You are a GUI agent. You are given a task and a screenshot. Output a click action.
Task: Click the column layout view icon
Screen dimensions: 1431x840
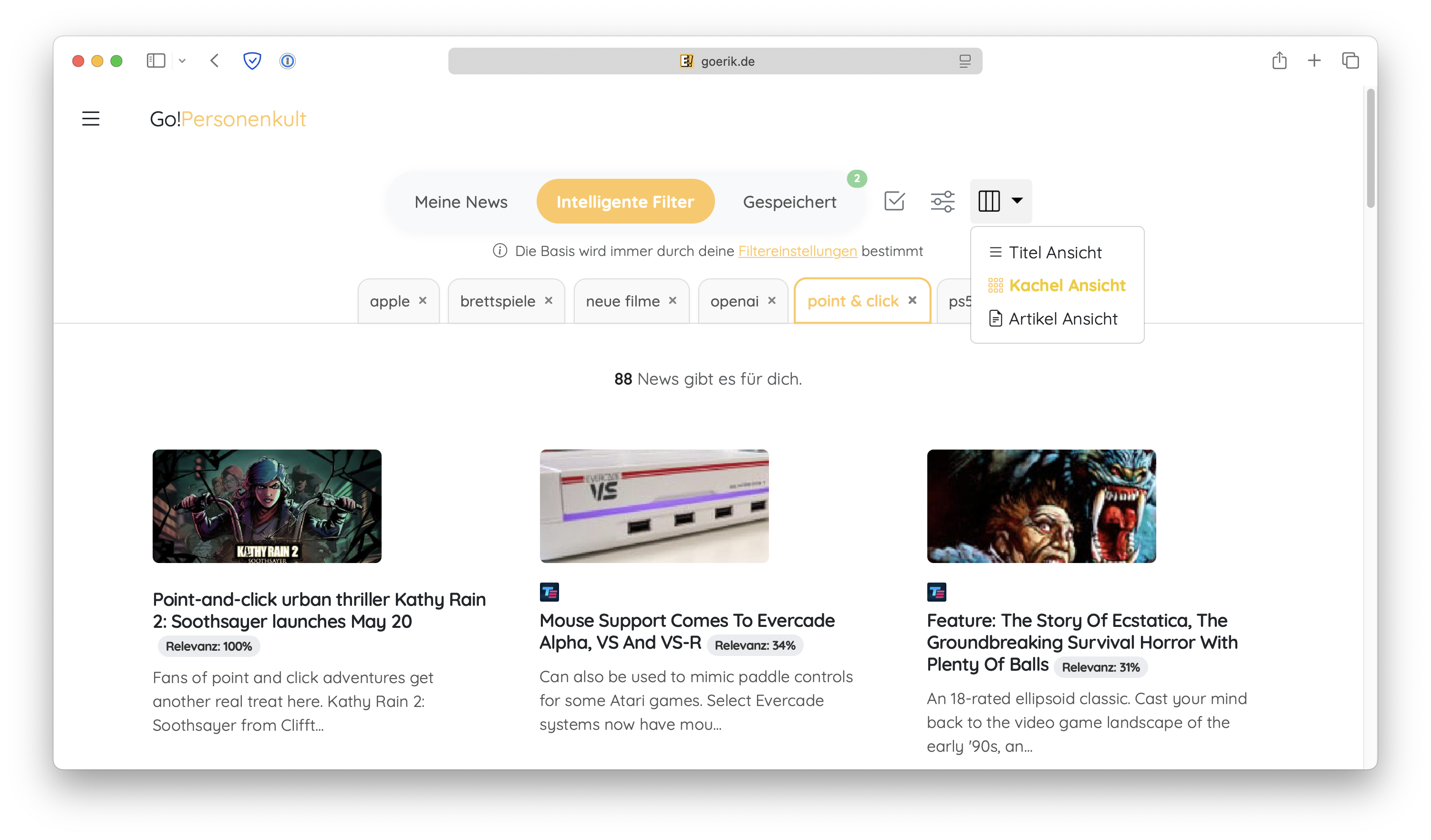[989, 201]
